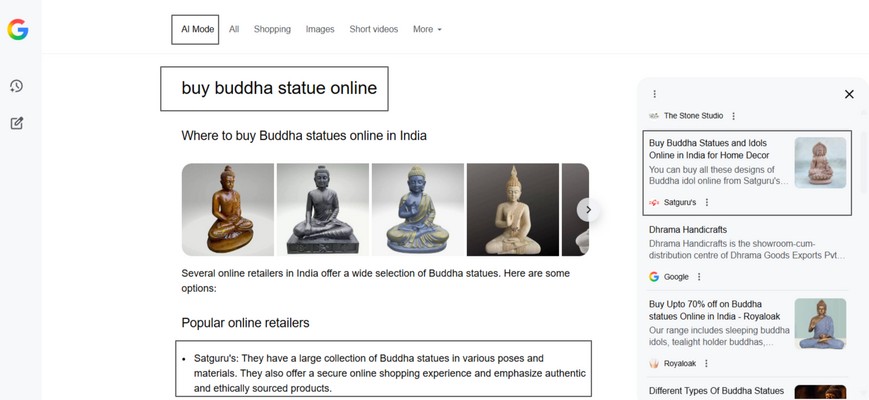869x400 pixels.
Task: Click the Google logo icon
Action: (18, 29)
